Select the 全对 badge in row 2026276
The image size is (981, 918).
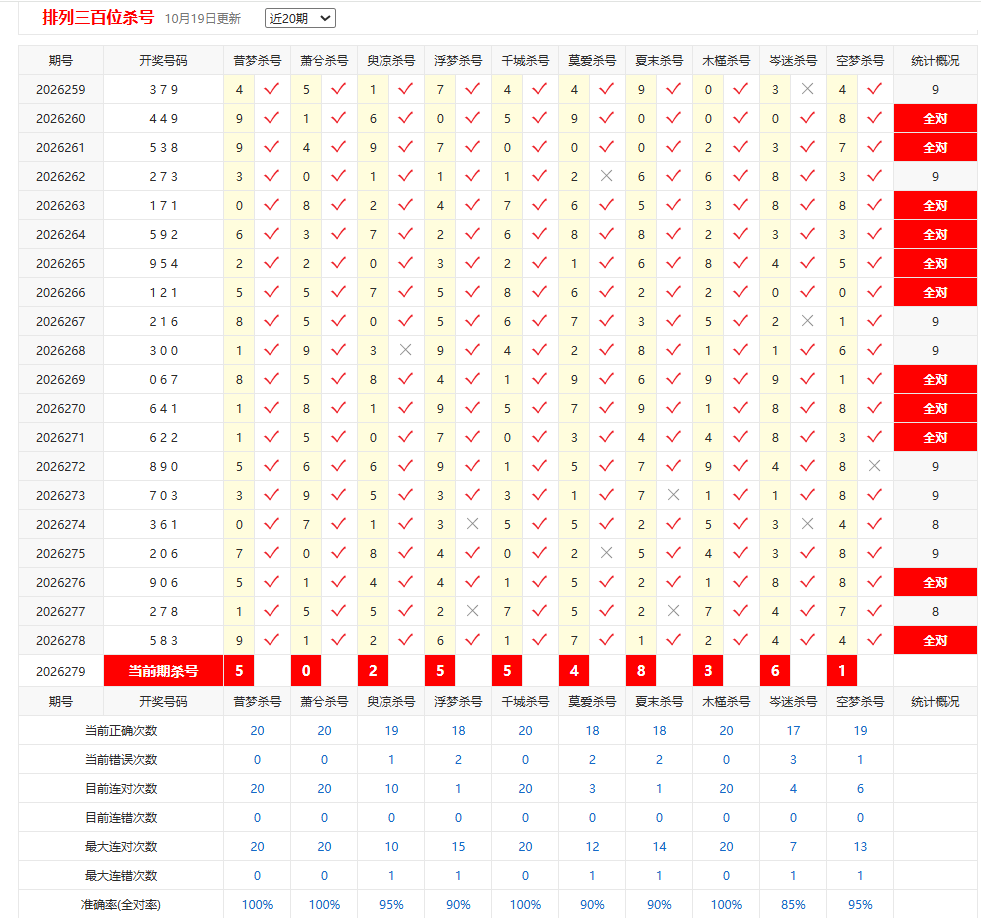[935, 583]
